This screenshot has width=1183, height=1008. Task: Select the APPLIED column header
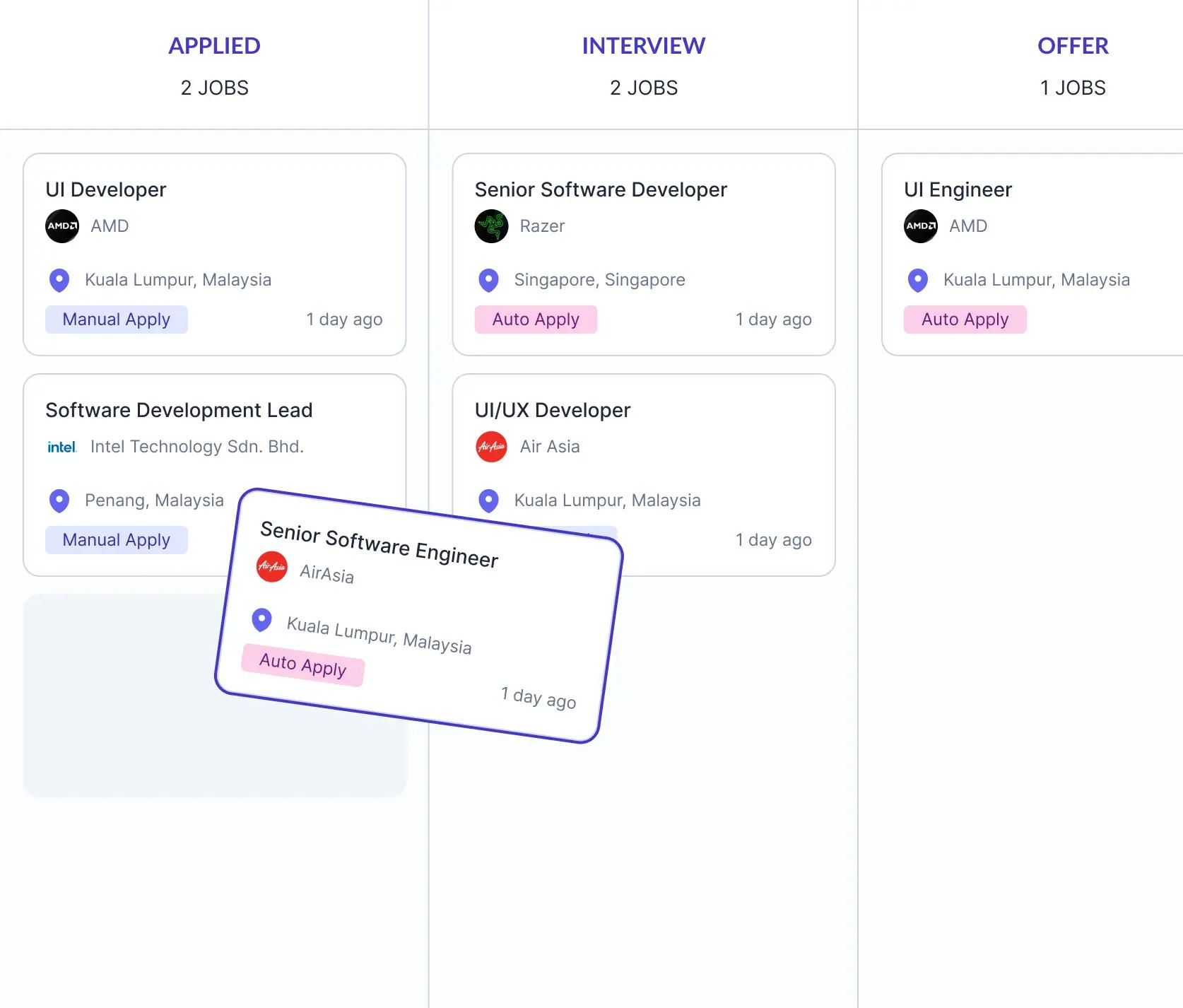(x=214, y=45)
